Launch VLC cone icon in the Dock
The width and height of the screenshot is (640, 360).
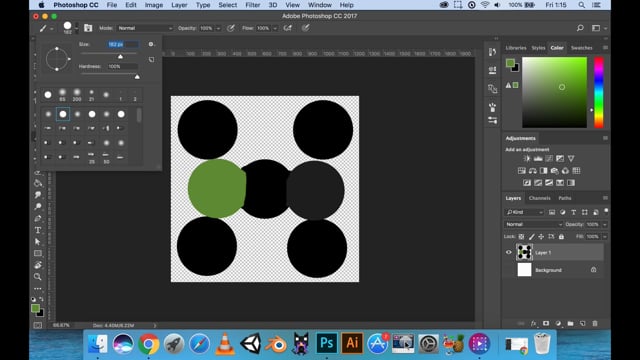tap(224, 344)
